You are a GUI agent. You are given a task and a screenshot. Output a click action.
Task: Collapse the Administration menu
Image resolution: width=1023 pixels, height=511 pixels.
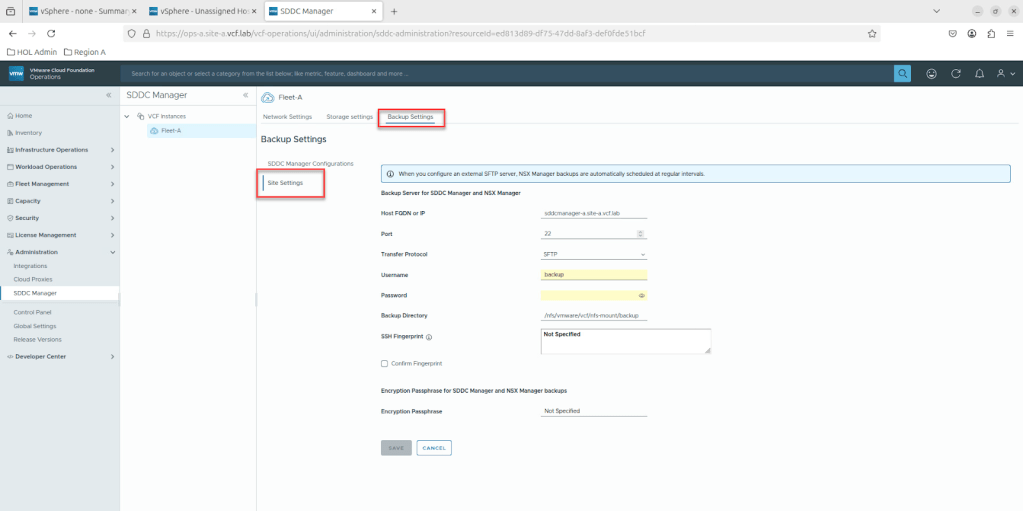(x=112, y=252)
